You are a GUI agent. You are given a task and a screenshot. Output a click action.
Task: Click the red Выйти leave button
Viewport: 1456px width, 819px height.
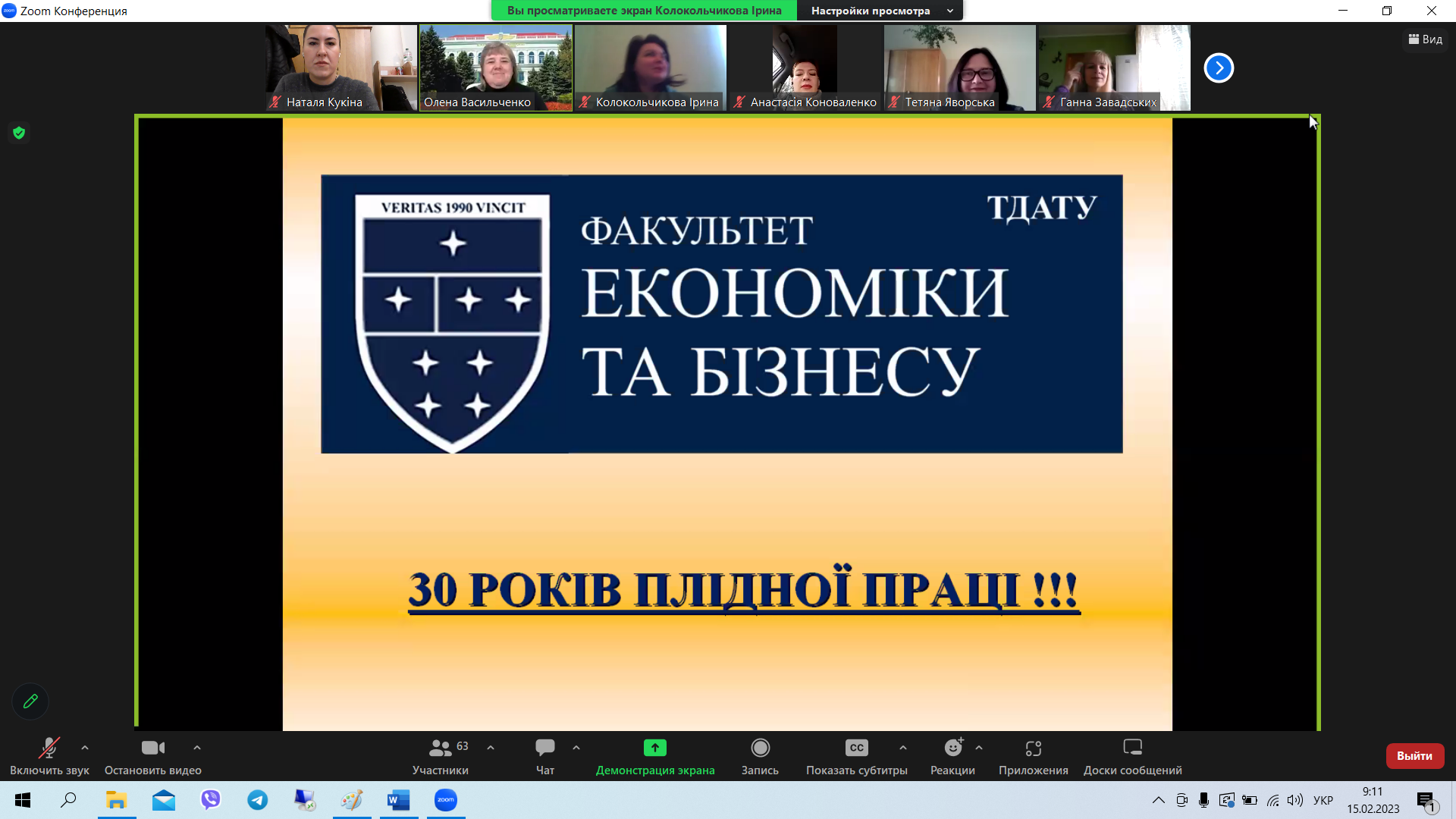1414,756
